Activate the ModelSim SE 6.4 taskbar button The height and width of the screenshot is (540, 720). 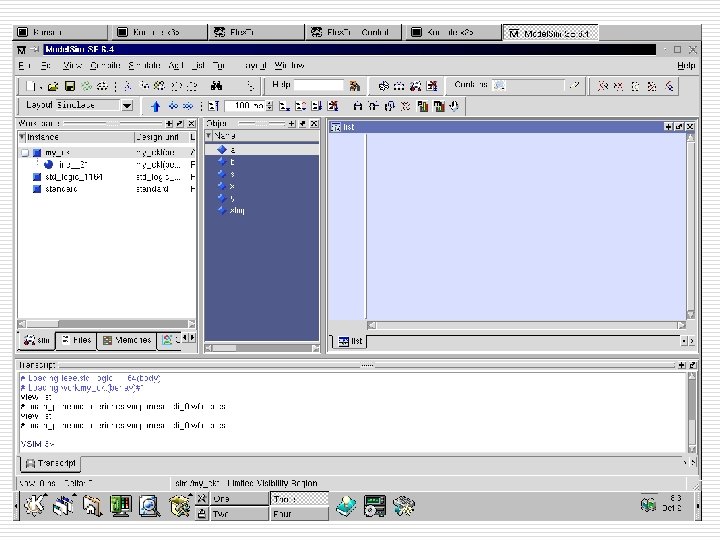click(550, 33)
